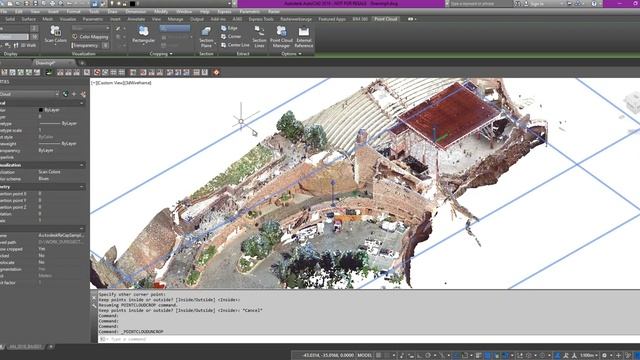Open the Modify menu
Viewport: 640px width, 360px height.
click(161, 12)
